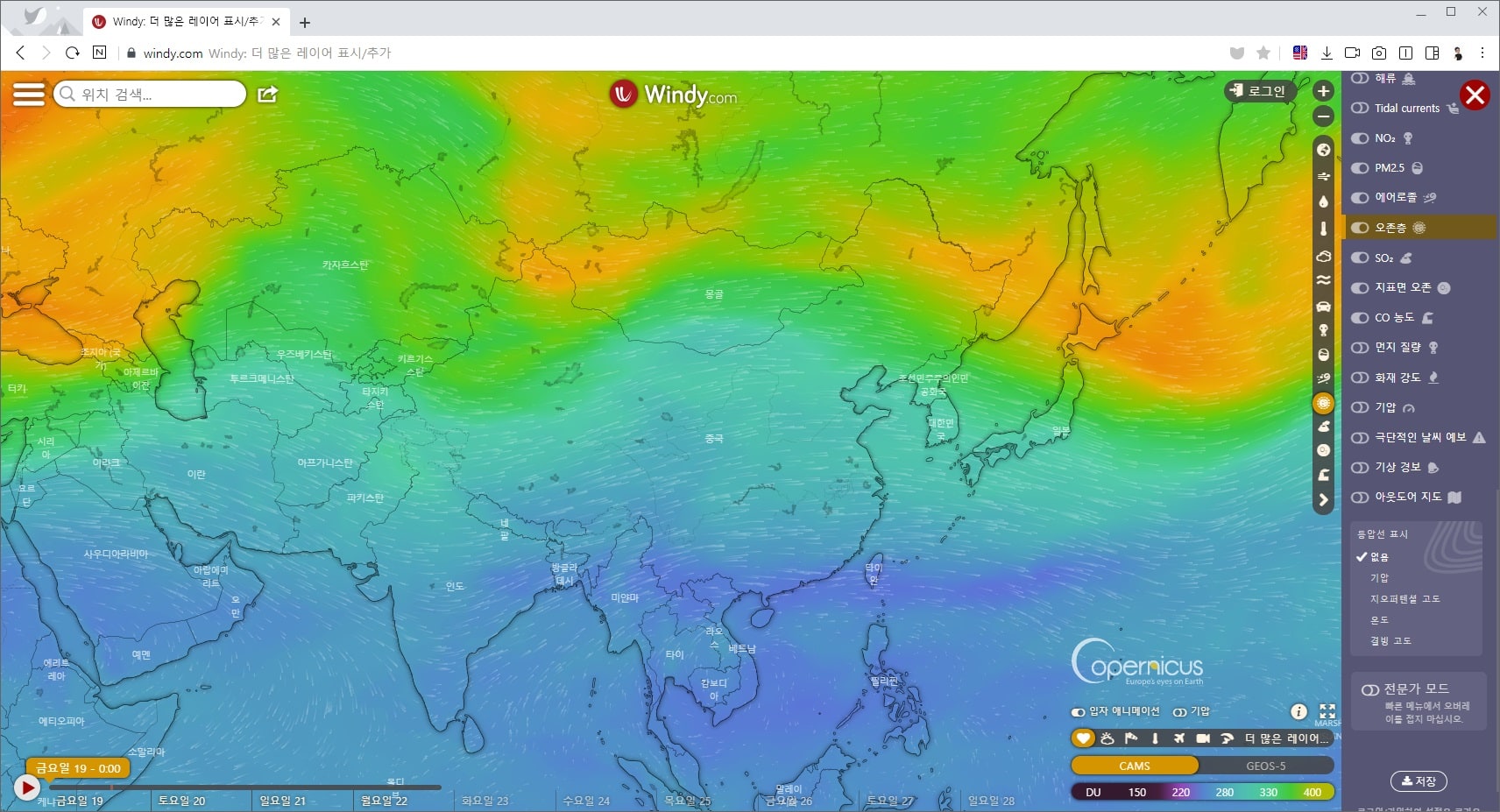
Task: Click the Windy.com logo
Action: pos(674,94)
